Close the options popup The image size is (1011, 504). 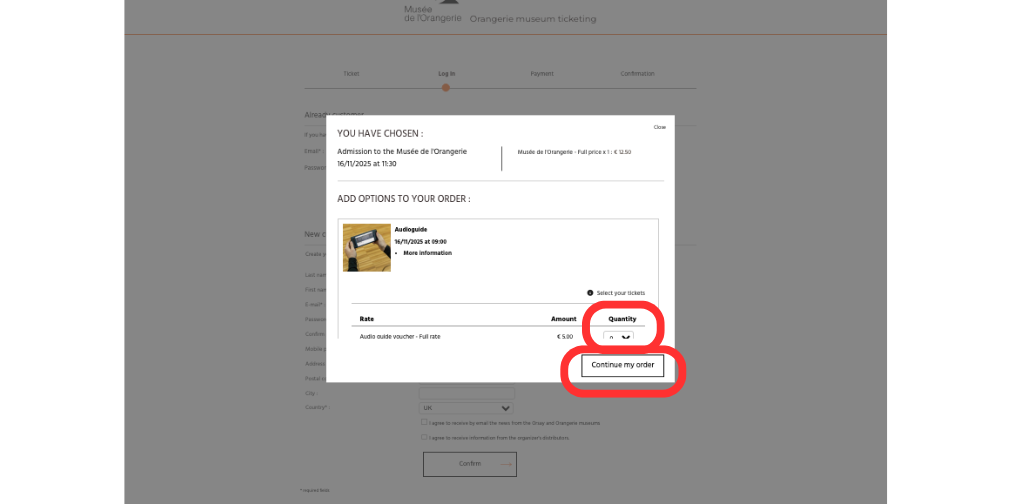point(659,127)
